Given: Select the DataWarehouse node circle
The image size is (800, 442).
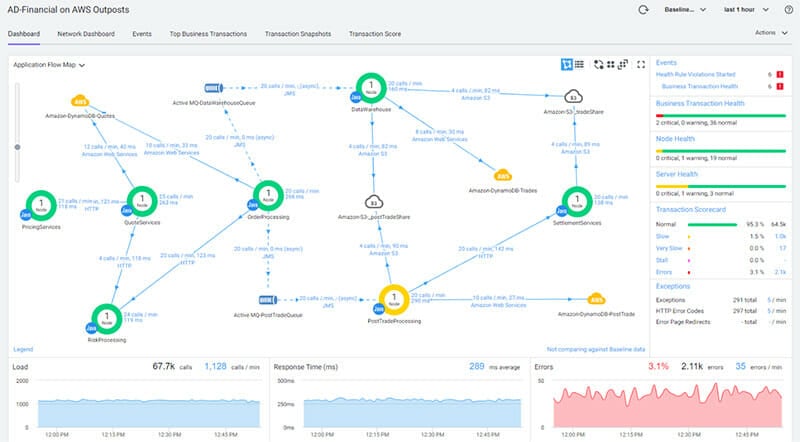Looking at the screenshot, I should [371, 88].
